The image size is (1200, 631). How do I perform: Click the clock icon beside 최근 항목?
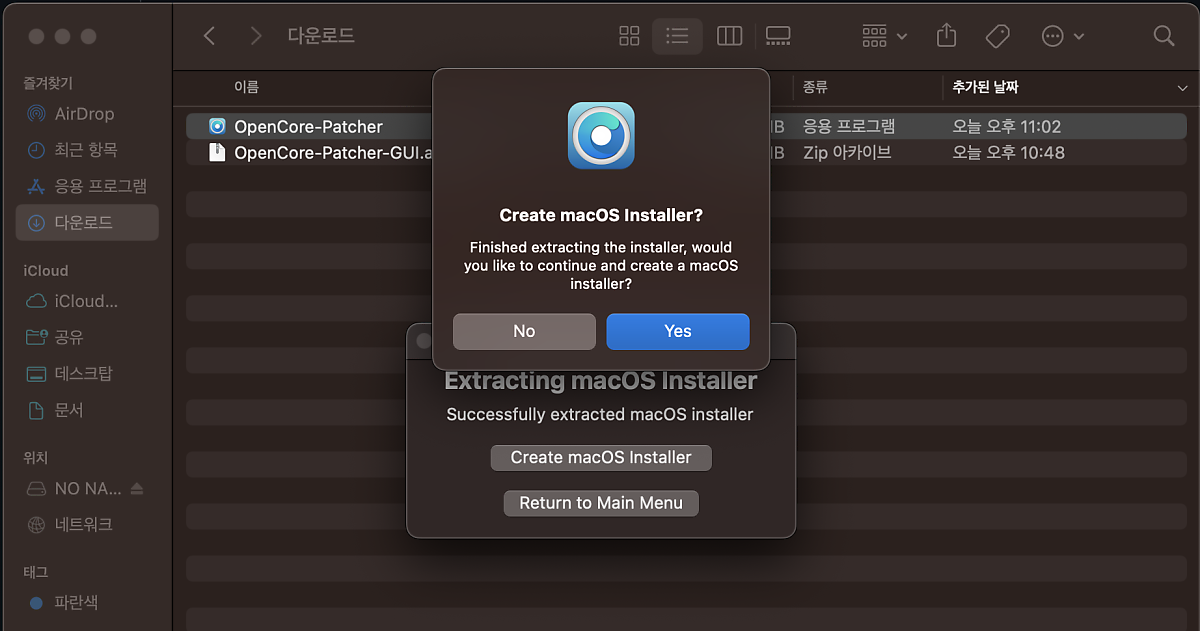[36, 150]
